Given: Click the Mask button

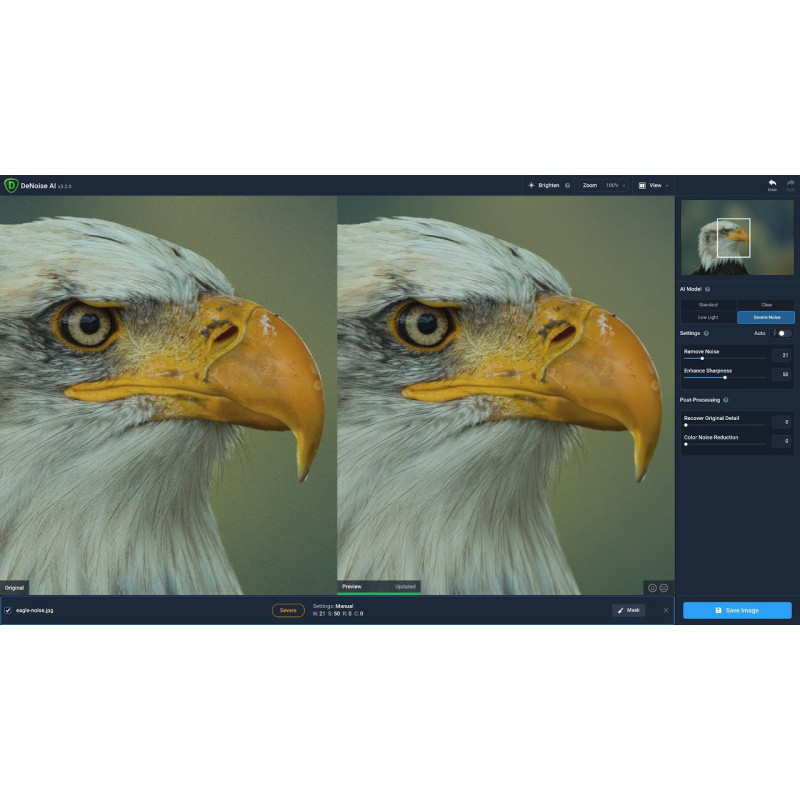Looking at the screenshot, I should click(628, 610).
